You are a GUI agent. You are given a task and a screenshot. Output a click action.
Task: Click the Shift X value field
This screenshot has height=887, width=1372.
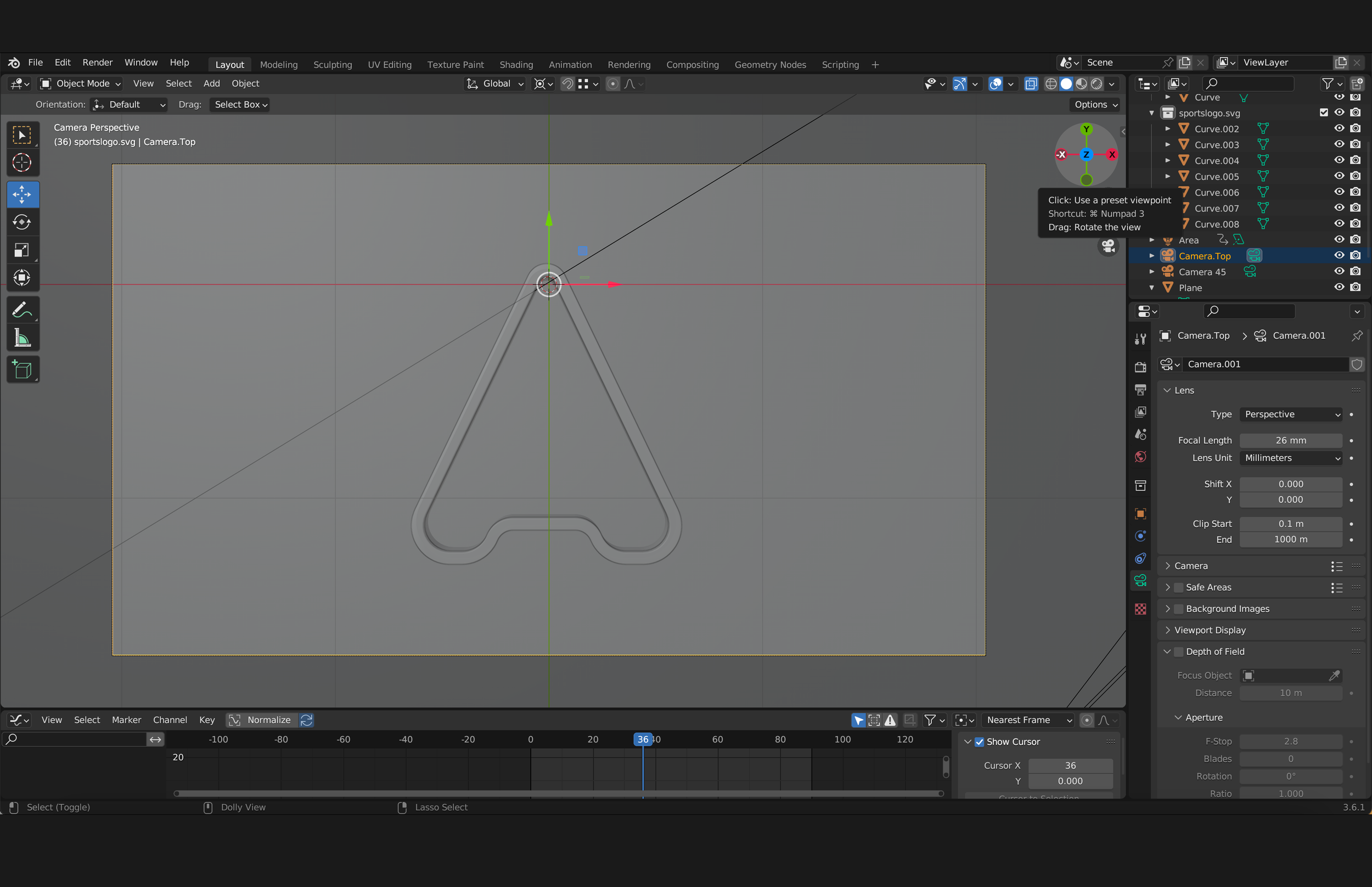coord(1291,484)
